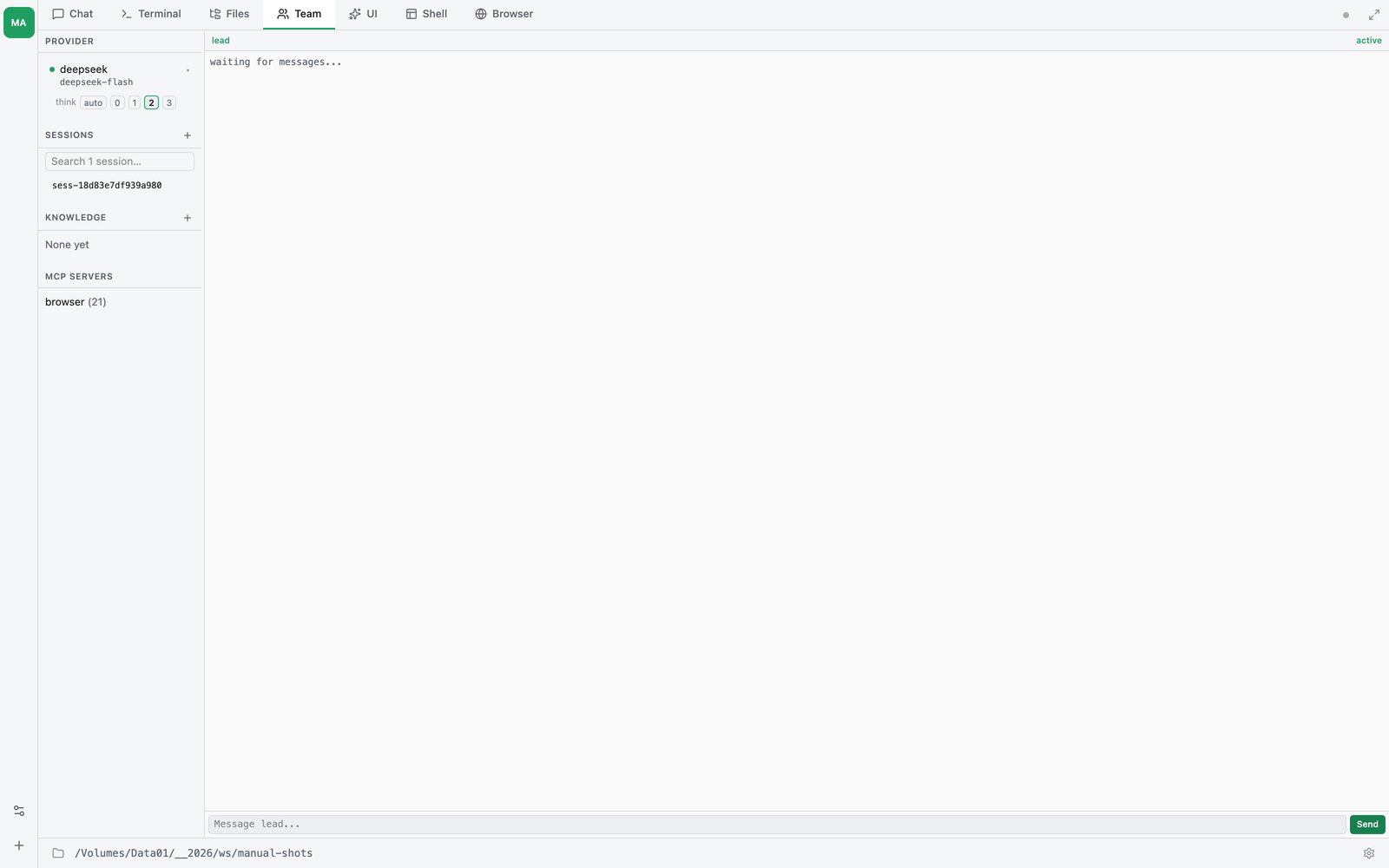
Task: Expand the deepseek provider dropdown arrow
Action: [x=188, y=70]
